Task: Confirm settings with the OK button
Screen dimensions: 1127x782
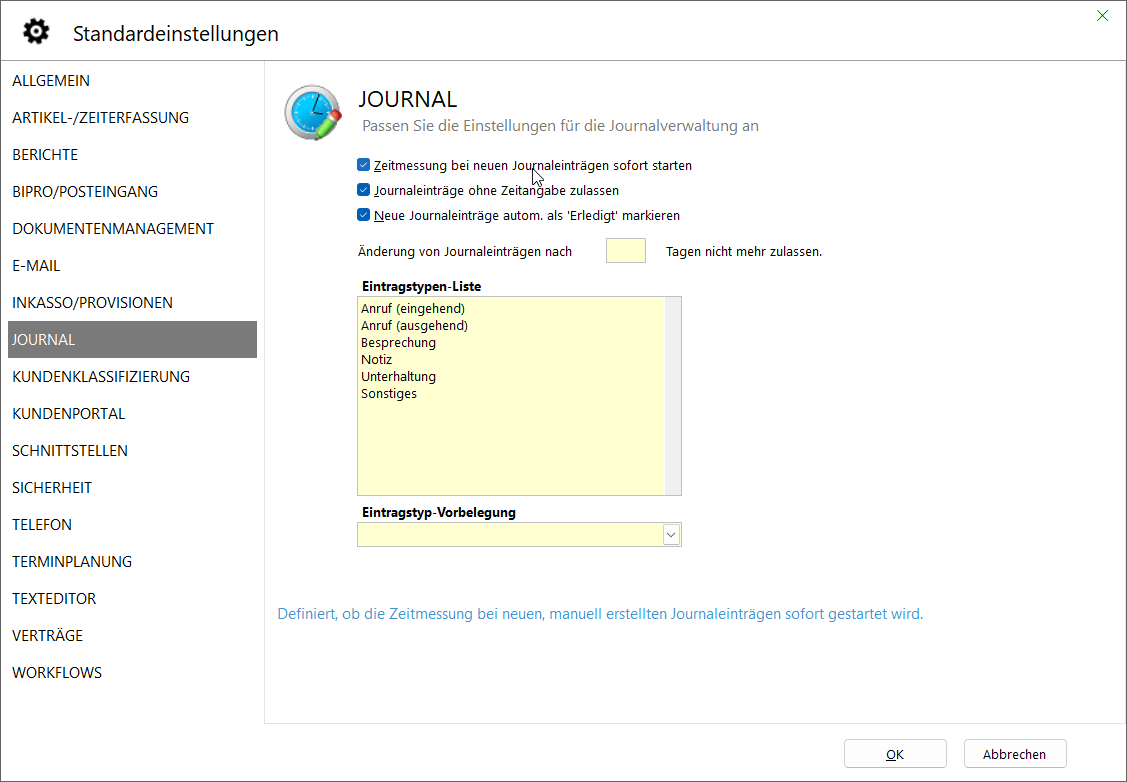Action: 894,754
